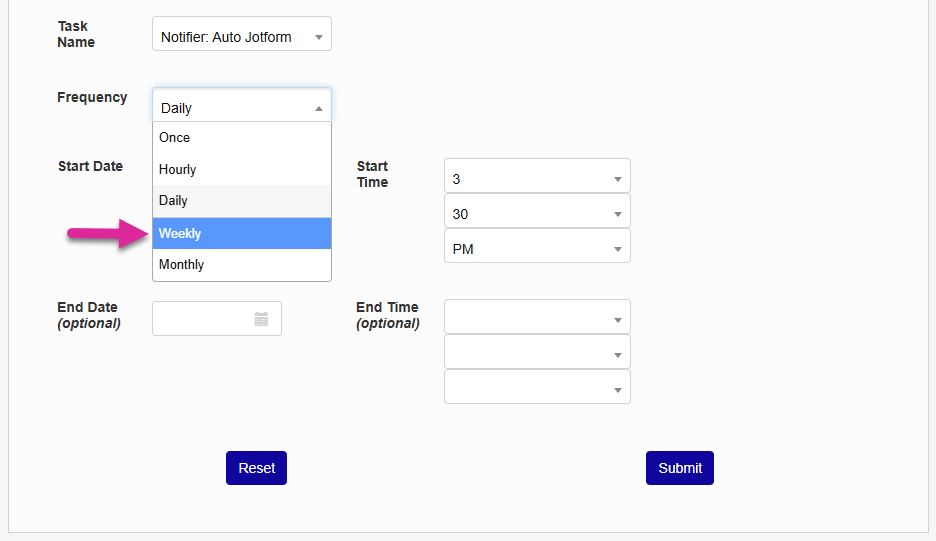Choose Hourly from the frequency list
Viewport: 936px width, 541px height.
[242, 170]
